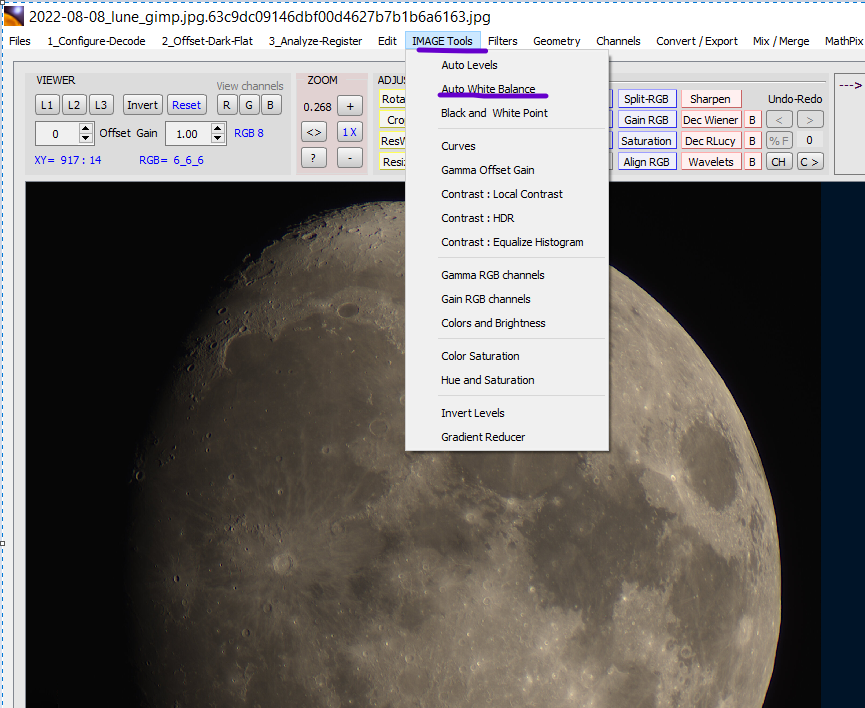Click the zoom out minus button
Screen dimensions: 865x708
(349, 157)
